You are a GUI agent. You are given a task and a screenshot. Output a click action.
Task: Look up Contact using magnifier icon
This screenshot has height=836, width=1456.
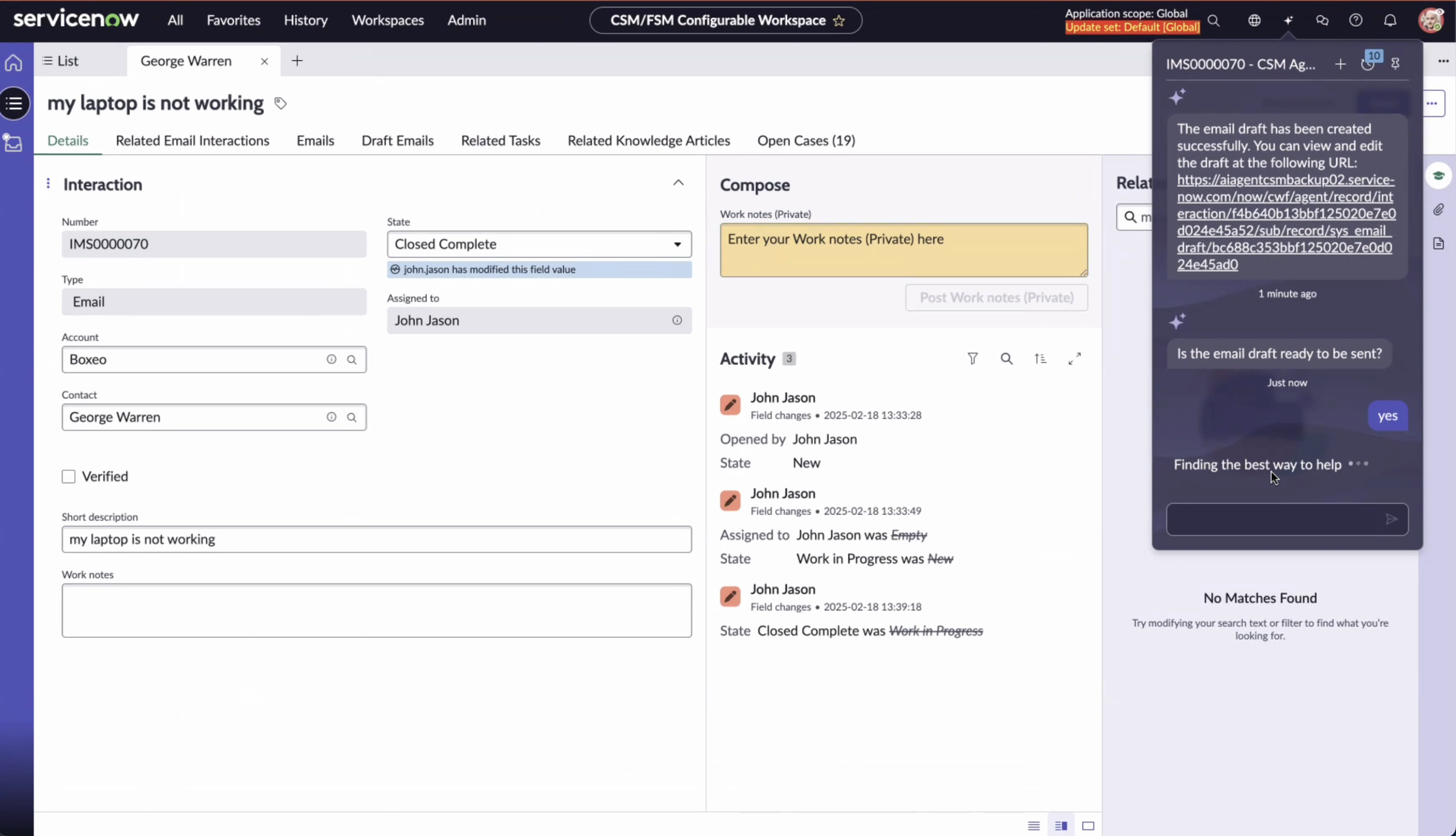352,418
